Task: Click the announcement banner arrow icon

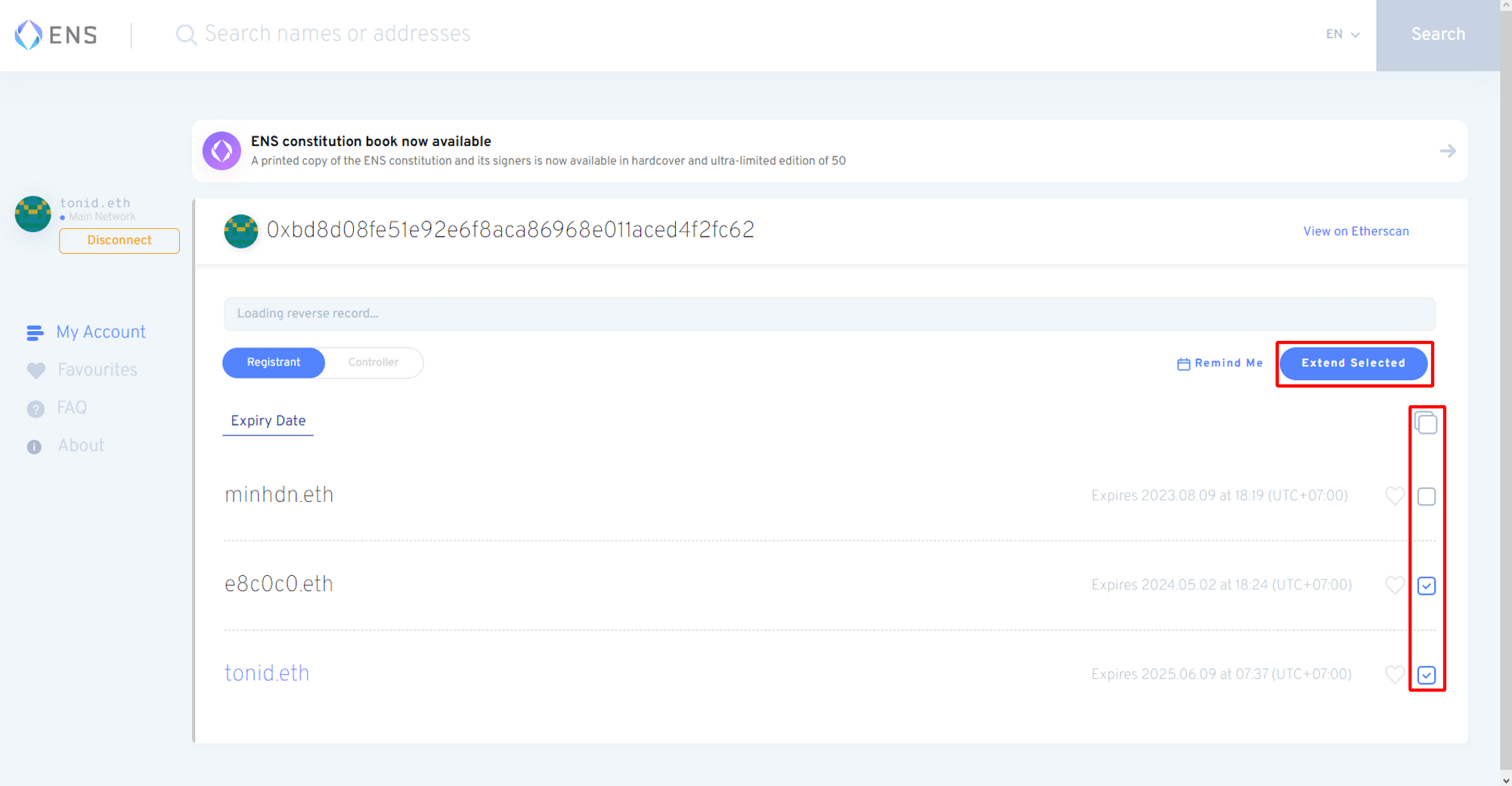Action: [1447, 151]
